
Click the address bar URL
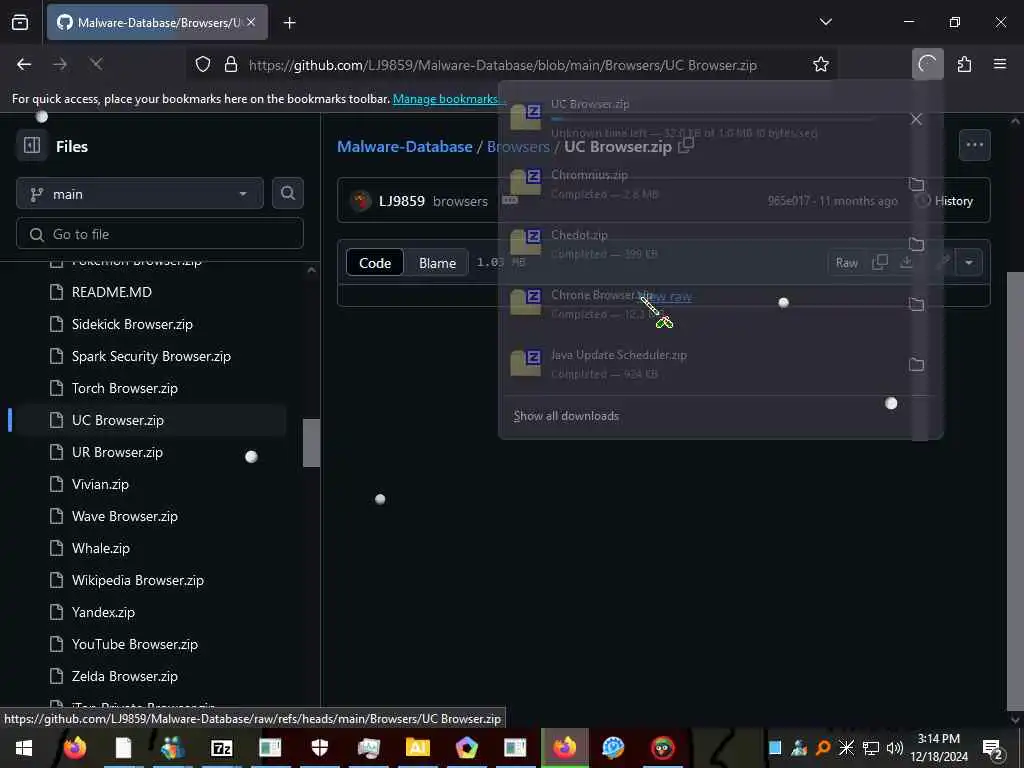[503, 65]
